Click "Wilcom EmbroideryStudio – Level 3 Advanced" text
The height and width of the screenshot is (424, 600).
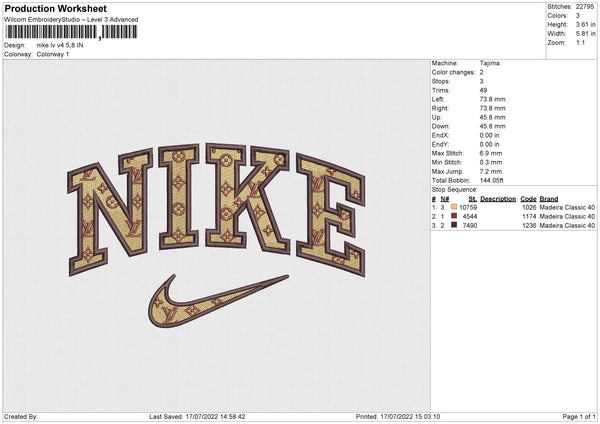click(71, 20)
